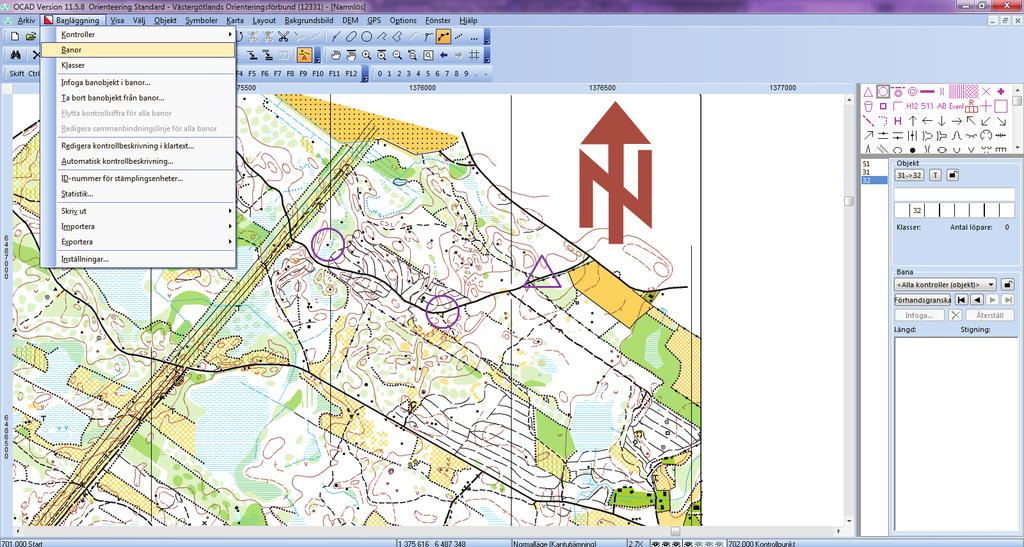Screen dimensions: 1024x547
Task: Select the 'Event' text symbol
Action: [957, 106]
